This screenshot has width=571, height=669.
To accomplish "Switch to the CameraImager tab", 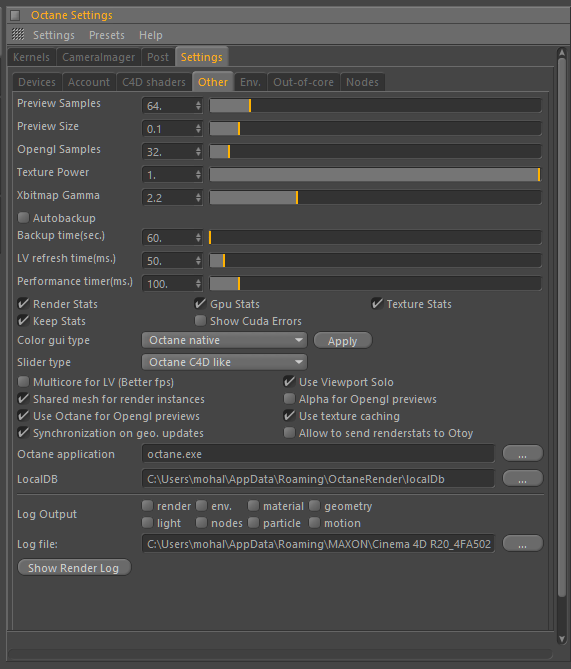I will click(x=99, y=57).
